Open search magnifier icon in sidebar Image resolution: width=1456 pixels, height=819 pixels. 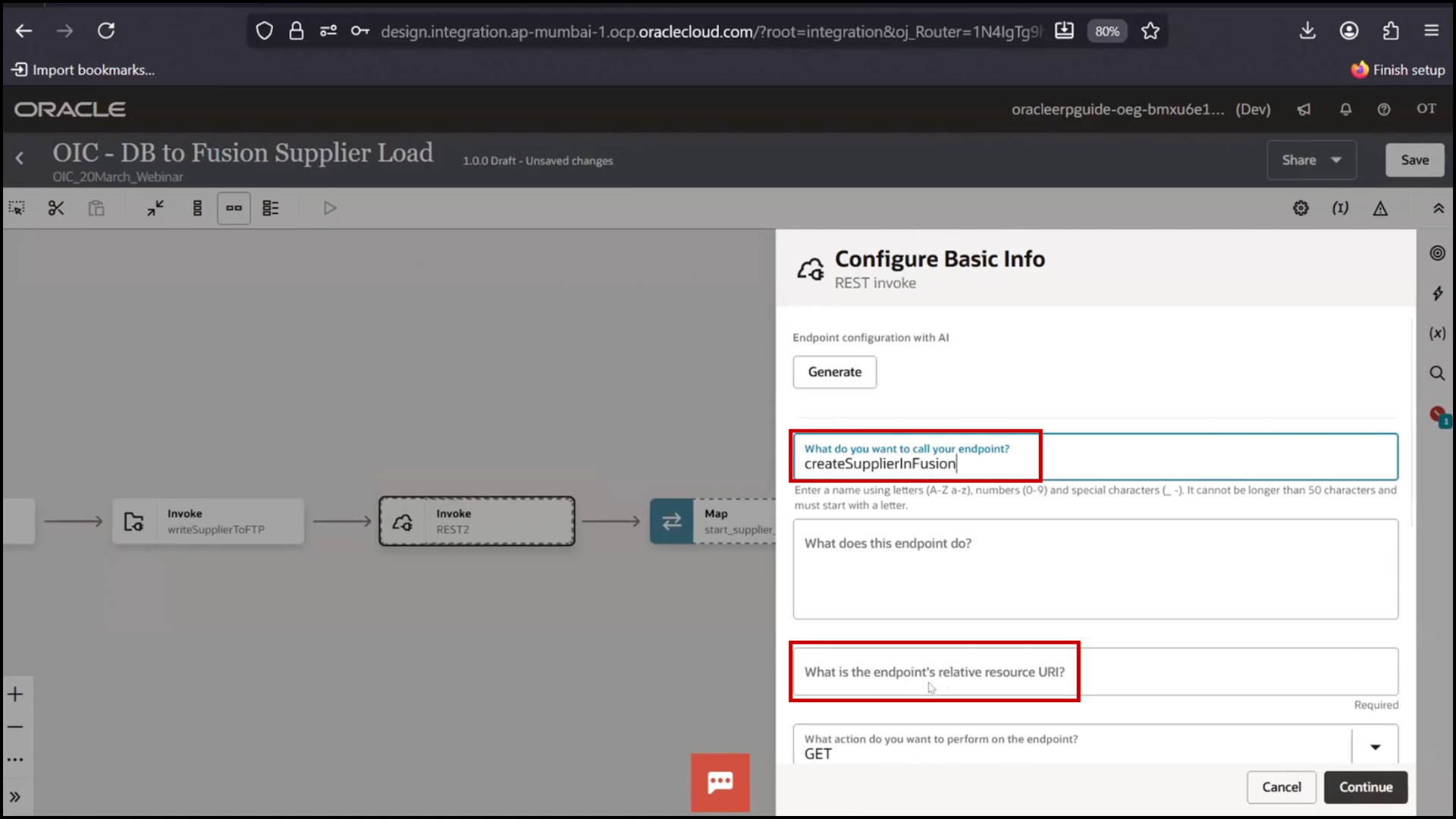(1437, 373)
